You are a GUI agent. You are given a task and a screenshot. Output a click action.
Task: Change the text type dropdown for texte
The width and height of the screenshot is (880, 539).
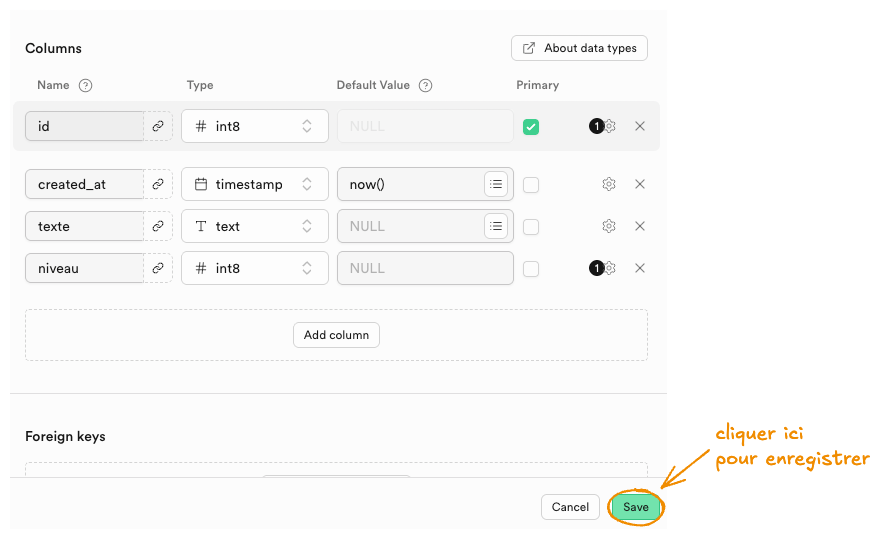click(255, 226)
